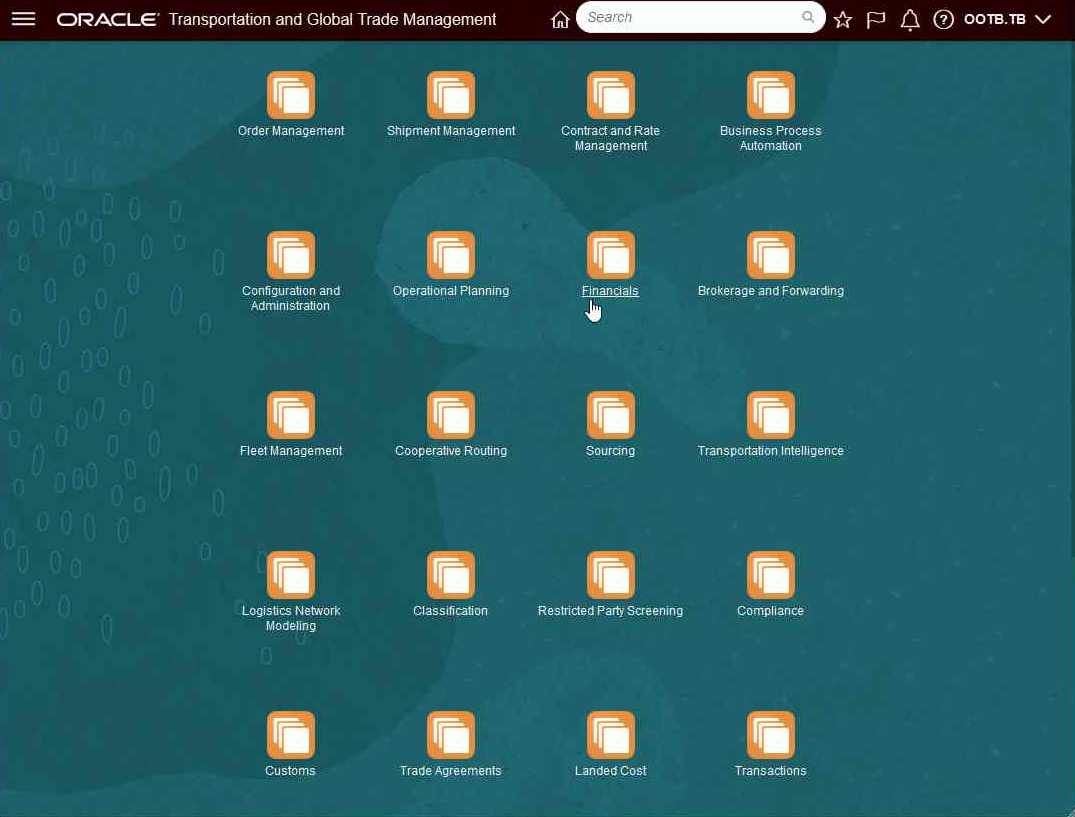Image resolution: width=1075 pixels, height=817 pixels.
Task: Open Landed Cost folder icon
Action: pyautogui.click(x=610, y=735)
